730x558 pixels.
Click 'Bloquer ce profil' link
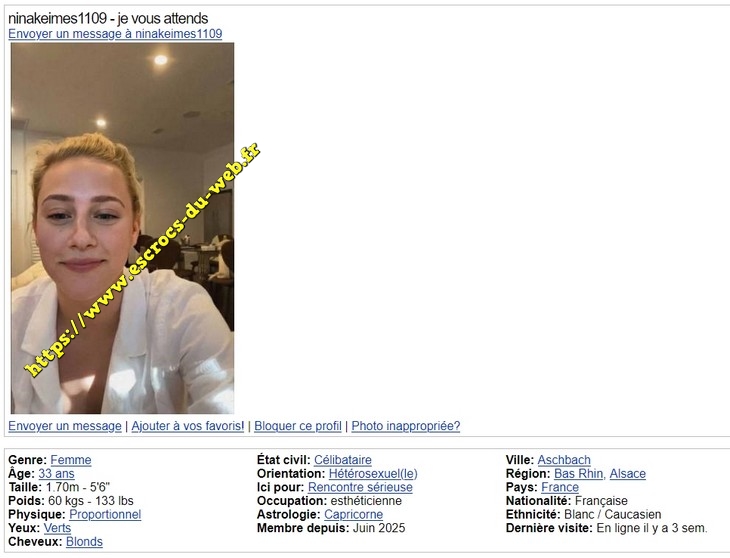(298, 426)
